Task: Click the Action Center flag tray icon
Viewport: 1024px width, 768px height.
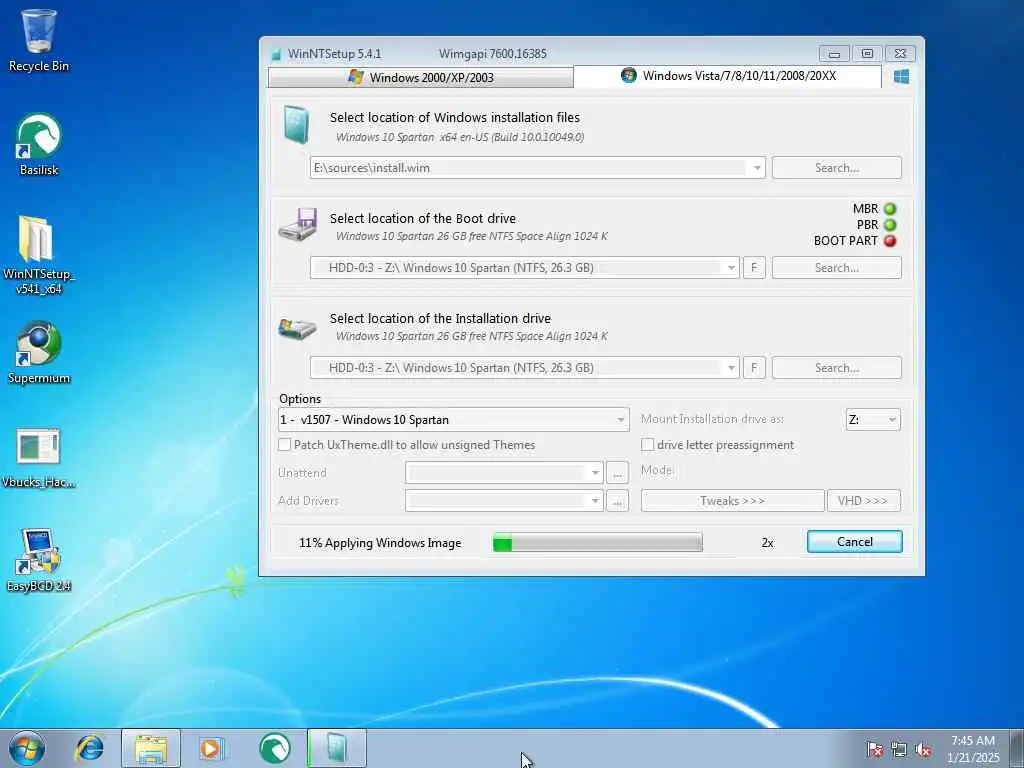Action: pos(874,749)
